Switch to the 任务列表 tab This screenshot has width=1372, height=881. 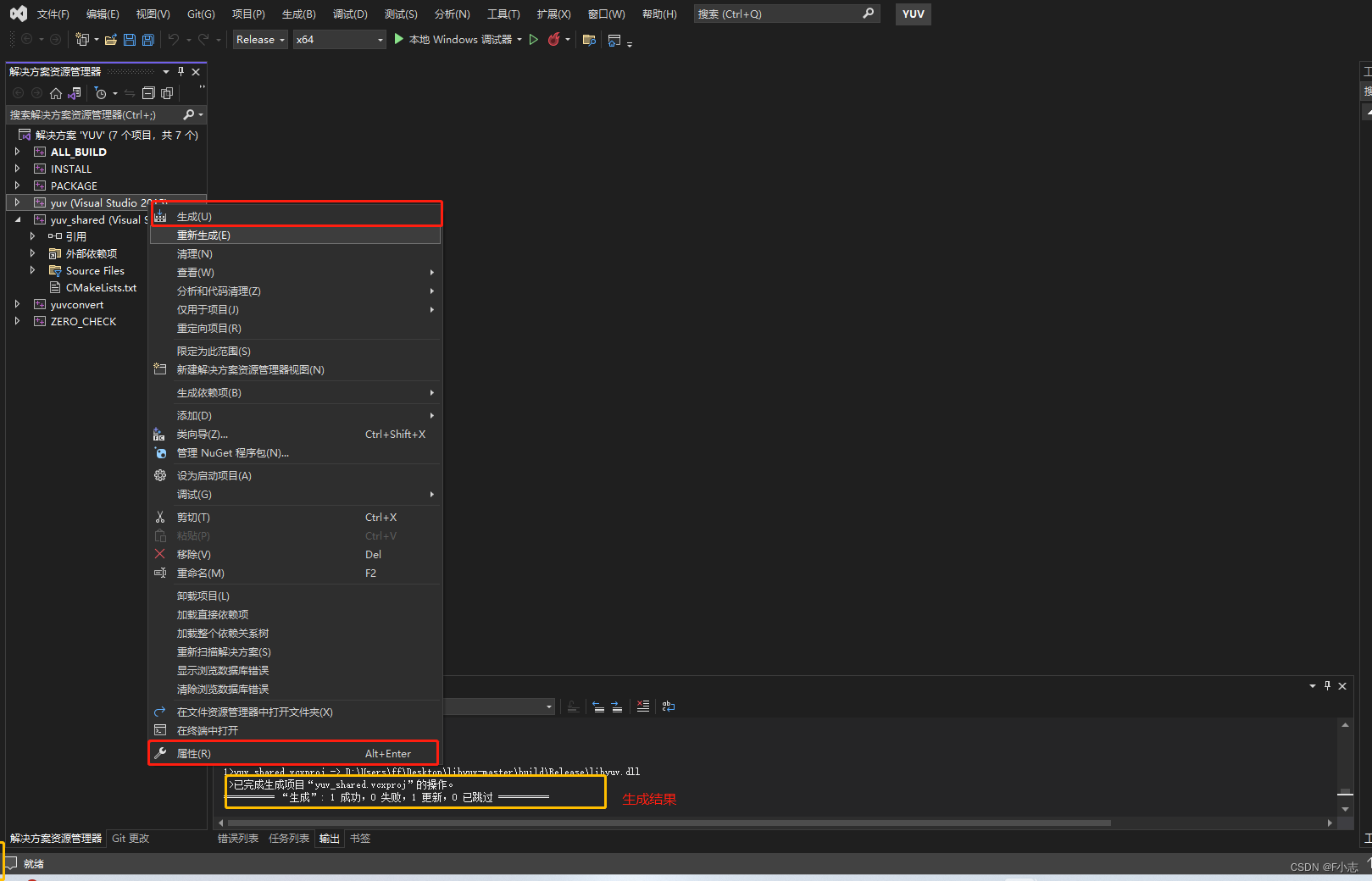[x=289, y=838]
